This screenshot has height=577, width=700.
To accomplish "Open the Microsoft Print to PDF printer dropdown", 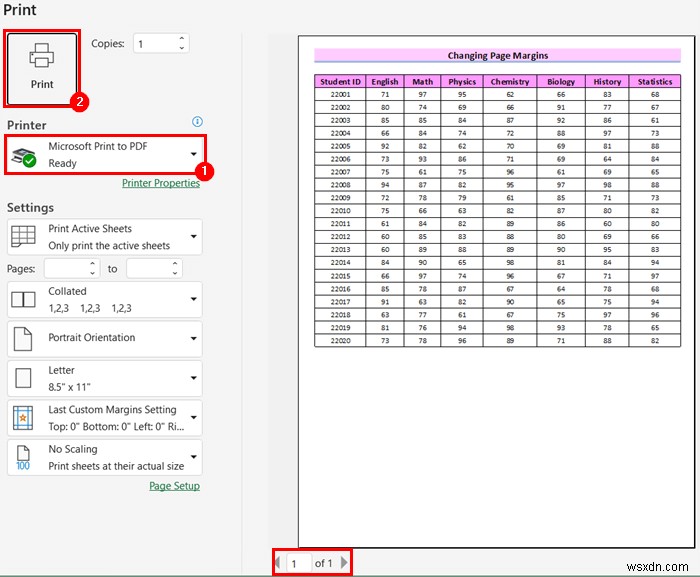I will click(x=105, y=155).
